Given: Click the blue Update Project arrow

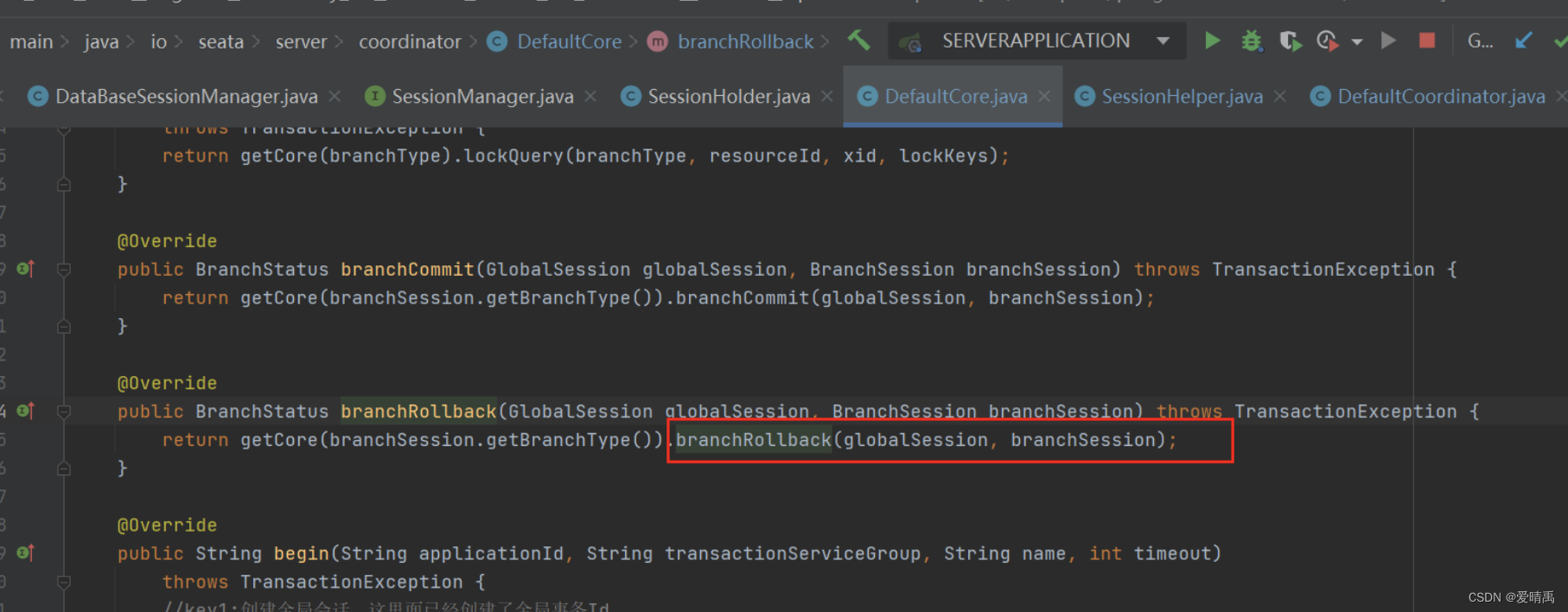Looking at the screenshot, I should click(1523, 41).
